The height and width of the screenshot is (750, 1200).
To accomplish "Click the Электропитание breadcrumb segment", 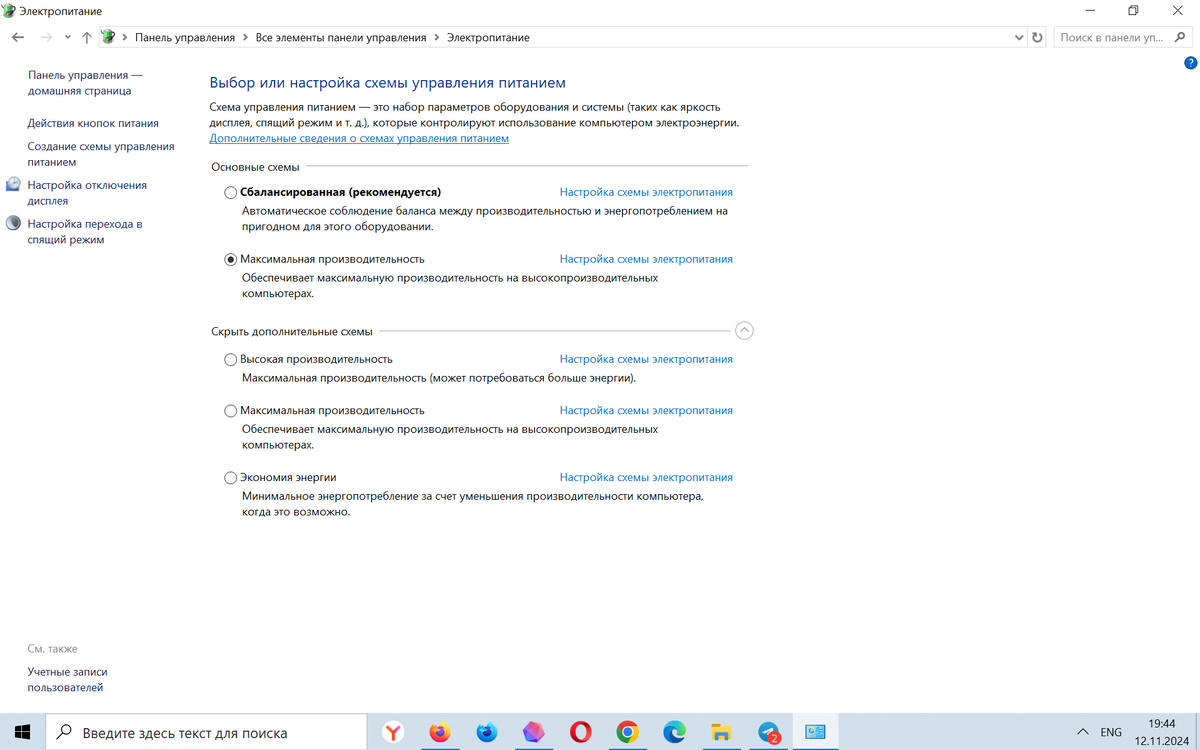I will click(488, 37).
